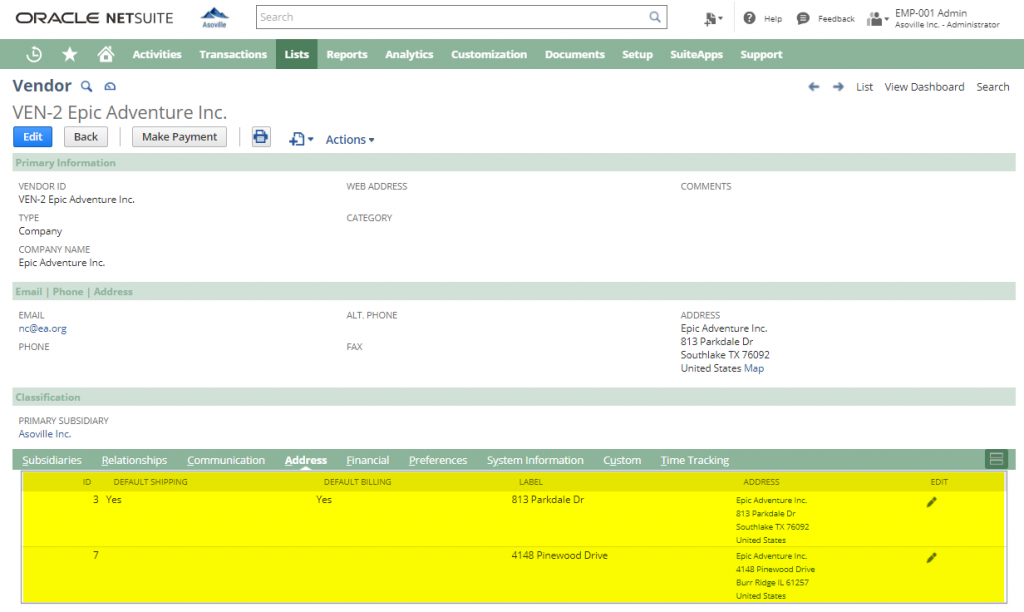Edit the 813 Parkdale Dr address pencil
This screenshot has height=612, width=1024.
coord(931,502)
